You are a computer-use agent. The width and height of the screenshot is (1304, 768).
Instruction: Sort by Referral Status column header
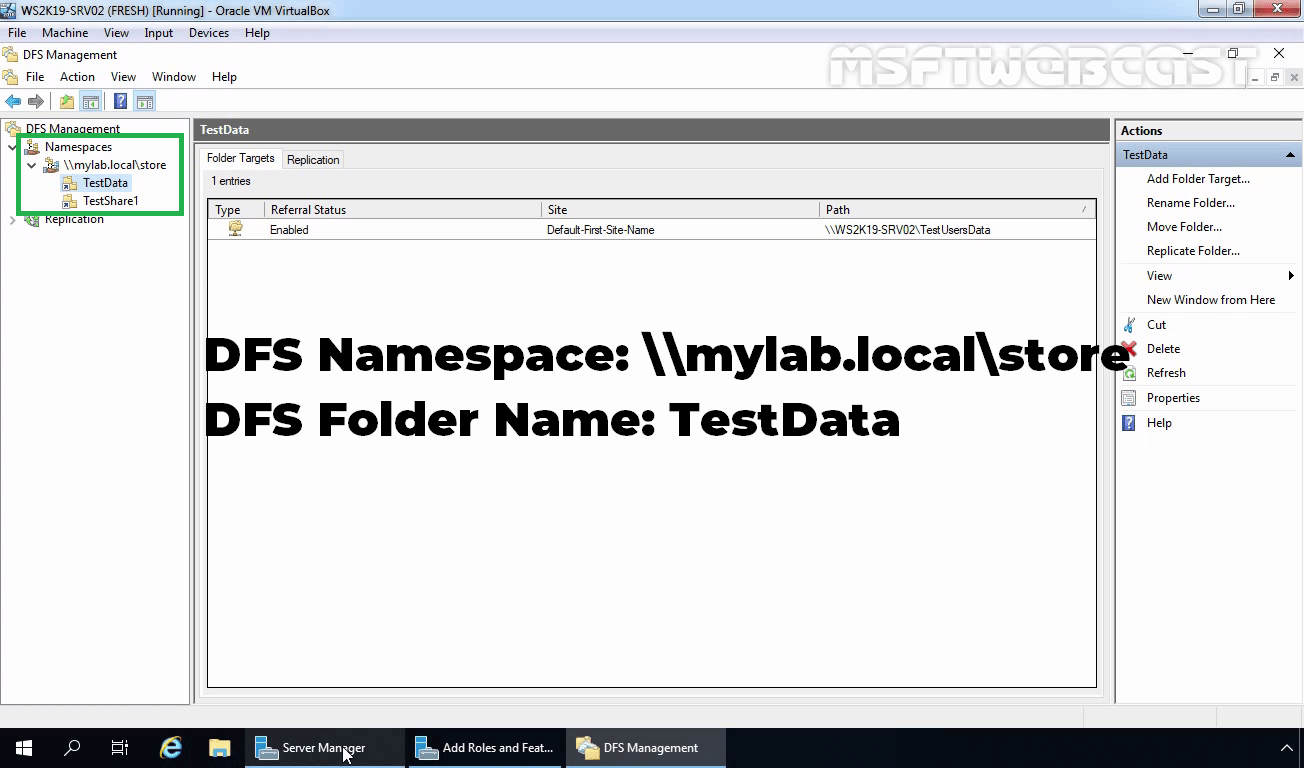point(403,210)
